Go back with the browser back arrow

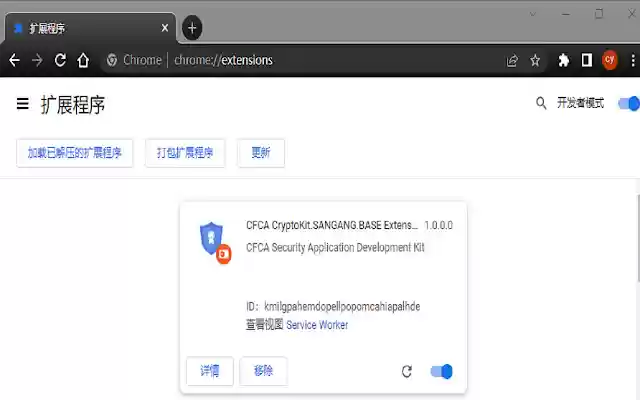click(15, 60)
